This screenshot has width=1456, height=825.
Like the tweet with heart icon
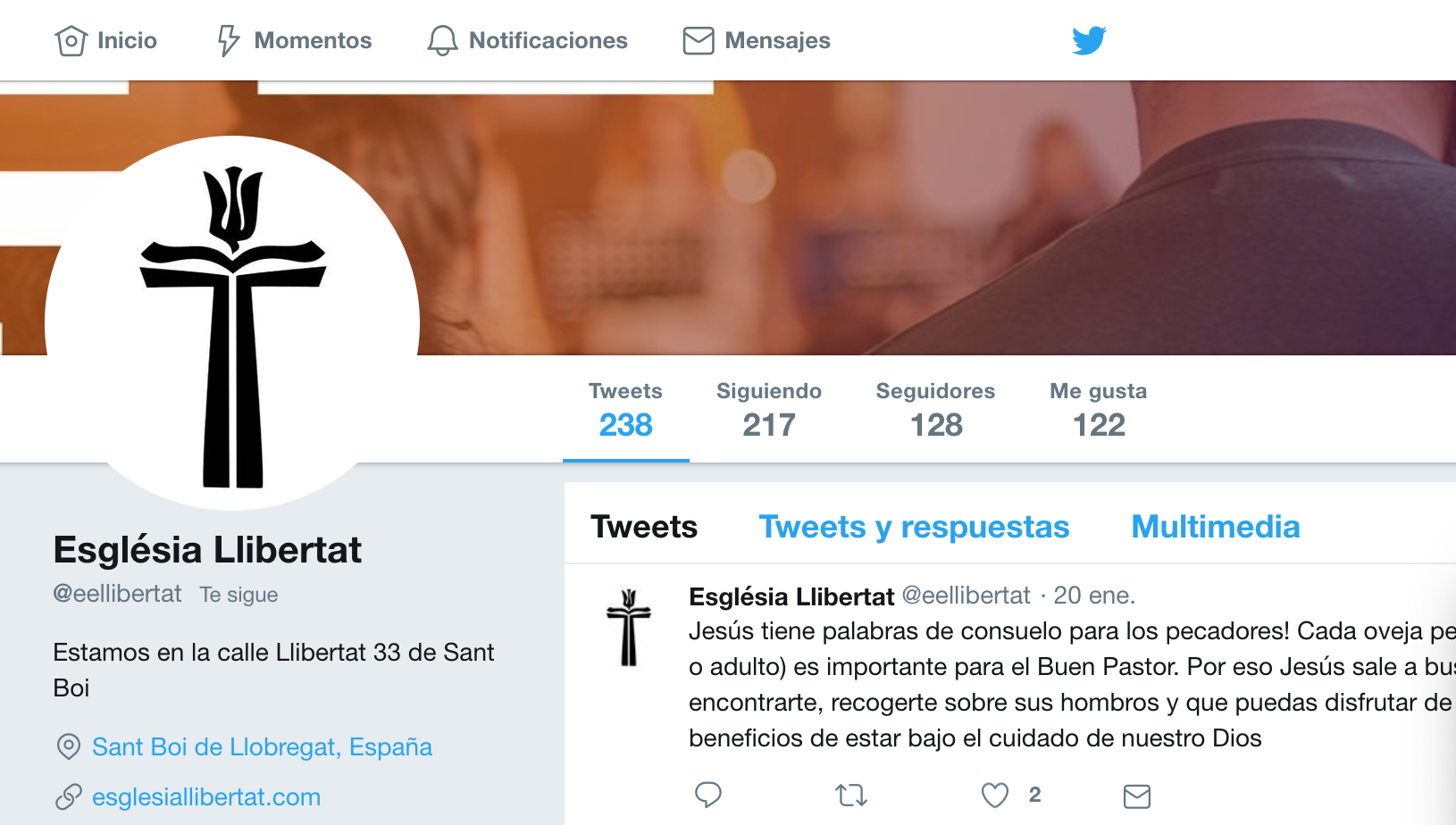pos(995,795)
